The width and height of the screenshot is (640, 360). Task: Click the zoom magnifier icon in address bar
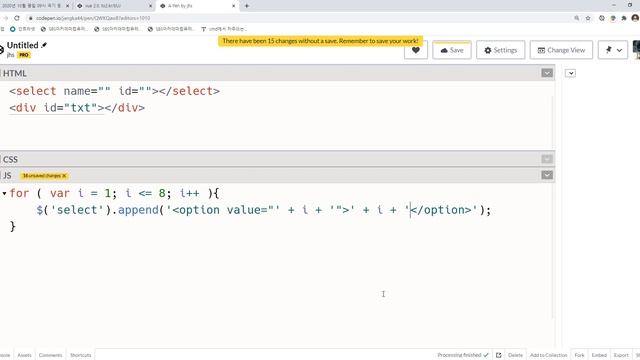click(x=576, y=18)
